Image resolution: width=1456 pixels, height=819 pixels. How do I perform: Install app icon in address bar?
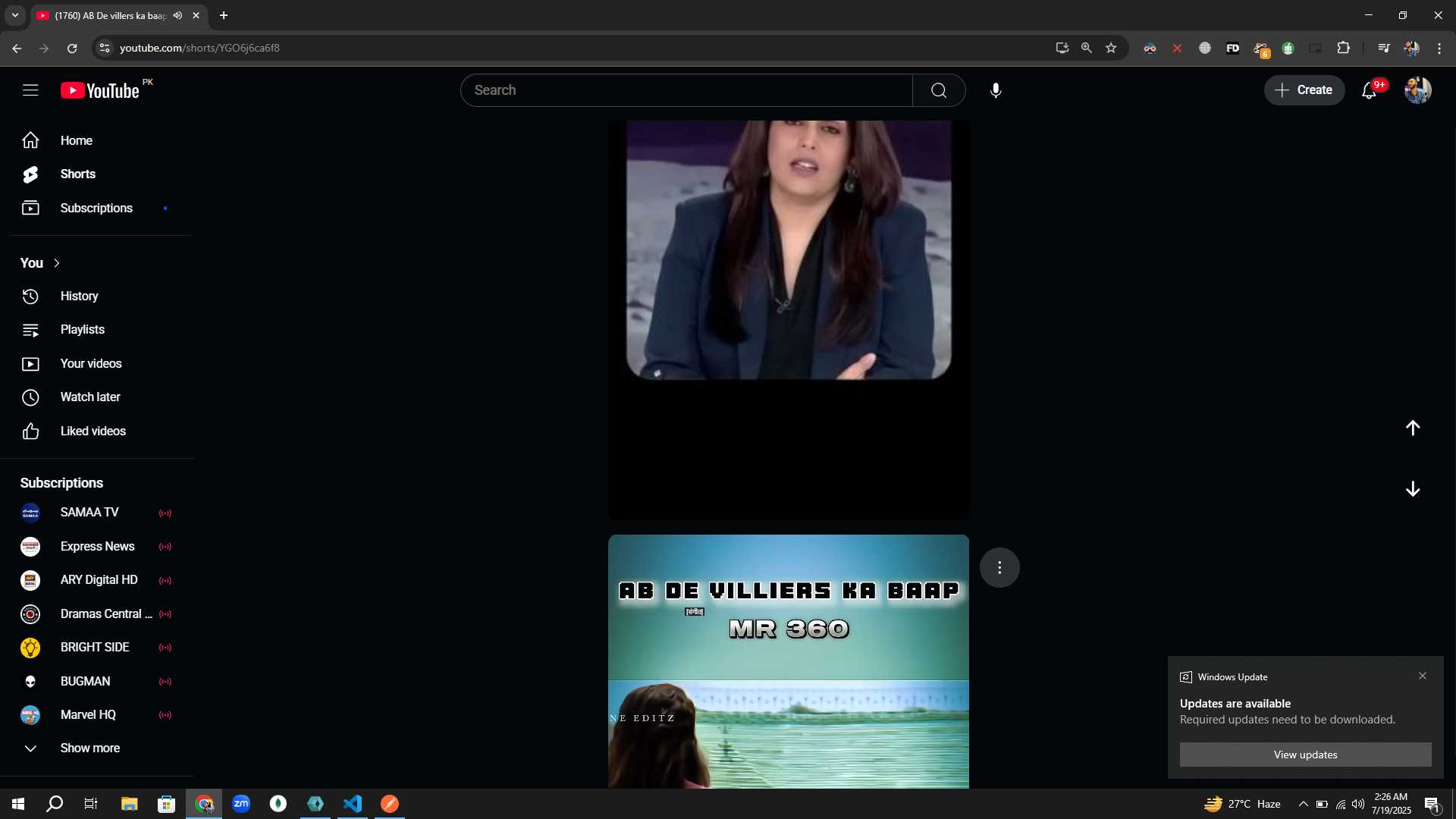1062,48
